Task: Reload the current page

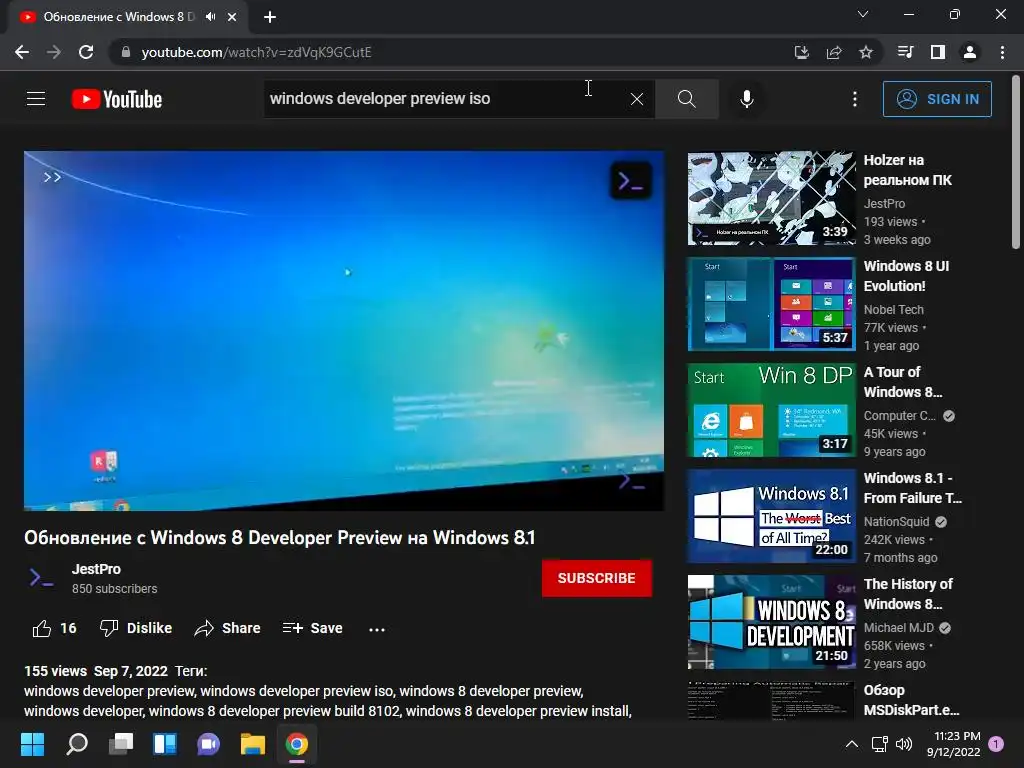Action: [x=86, y=52]
